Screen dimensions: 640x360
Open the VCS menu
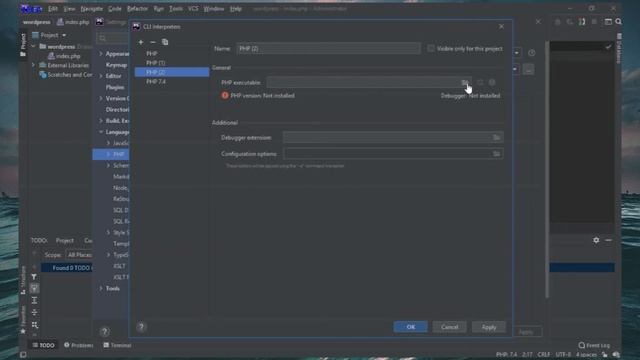coord(193,9)
